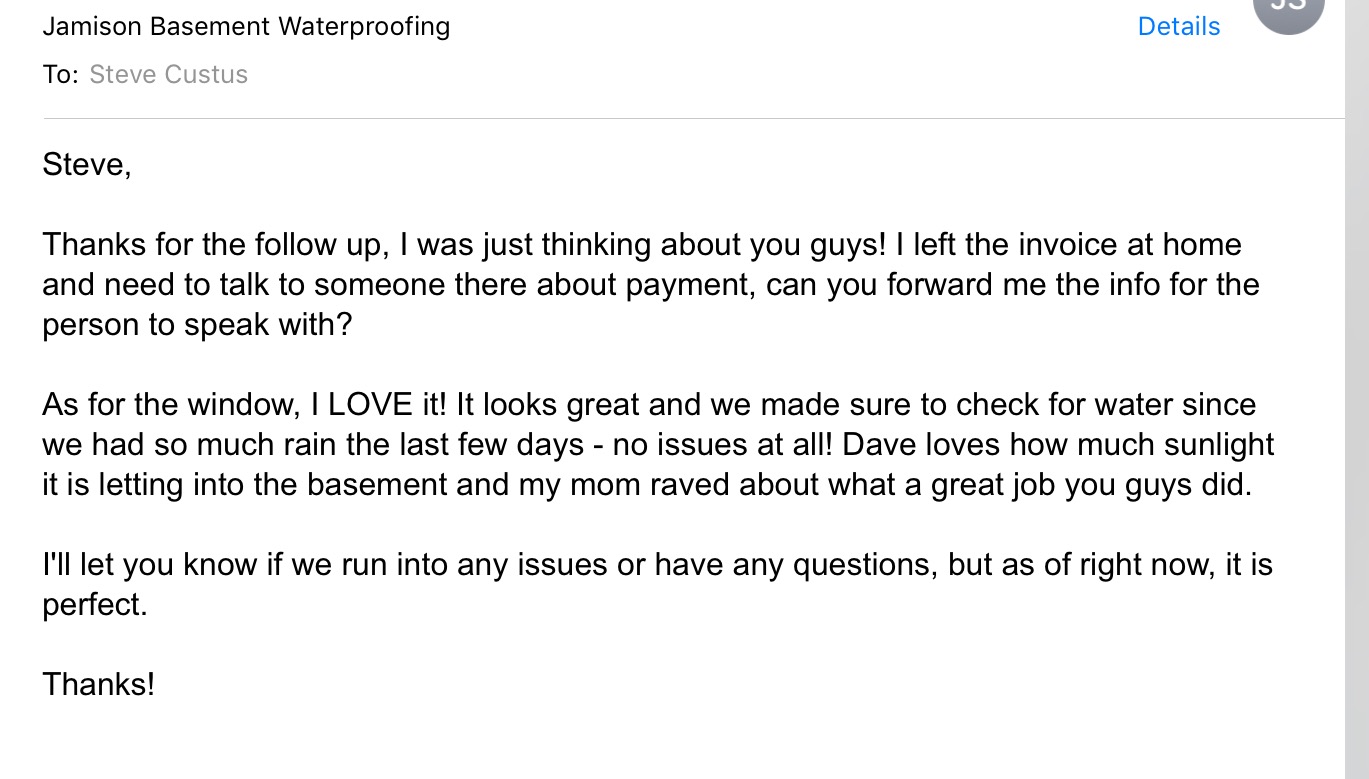Screen dimensions: 1369x779
Task: Click the word "perfect." ending the message
Action: click(x=94, y=606)
